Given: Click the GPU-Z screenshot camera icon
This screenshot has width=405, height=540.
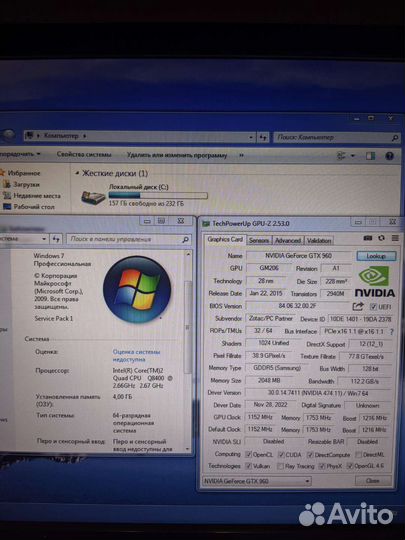Looking at the screenshot, I should [368, 238].
